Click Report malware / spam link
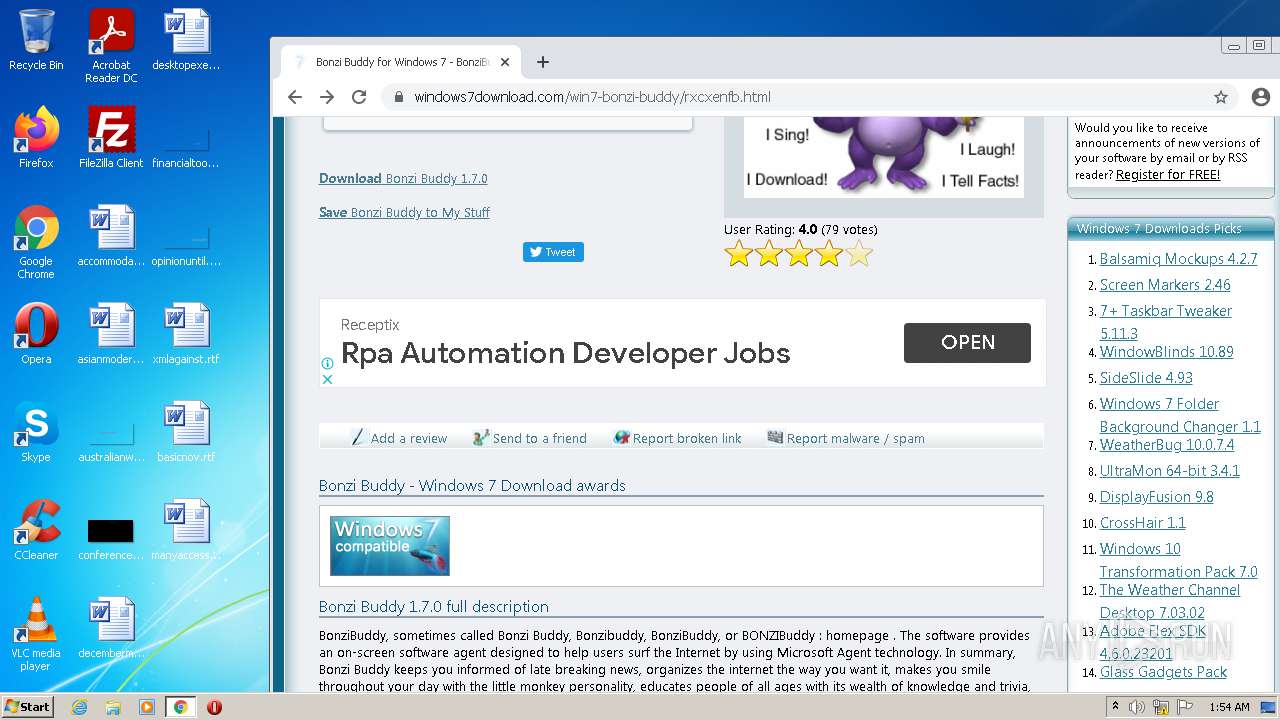Viewport: 1280px width, 720px height. coord(854,438)
